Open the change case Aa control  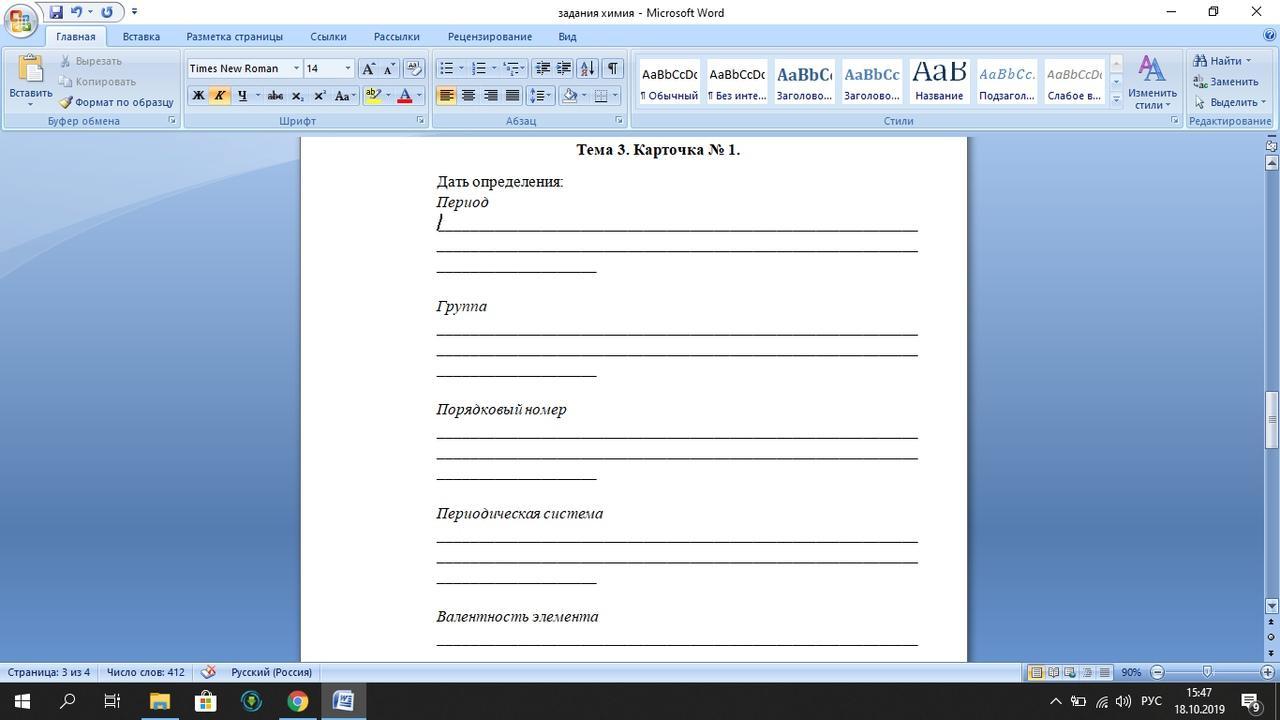tap(344, 96)
